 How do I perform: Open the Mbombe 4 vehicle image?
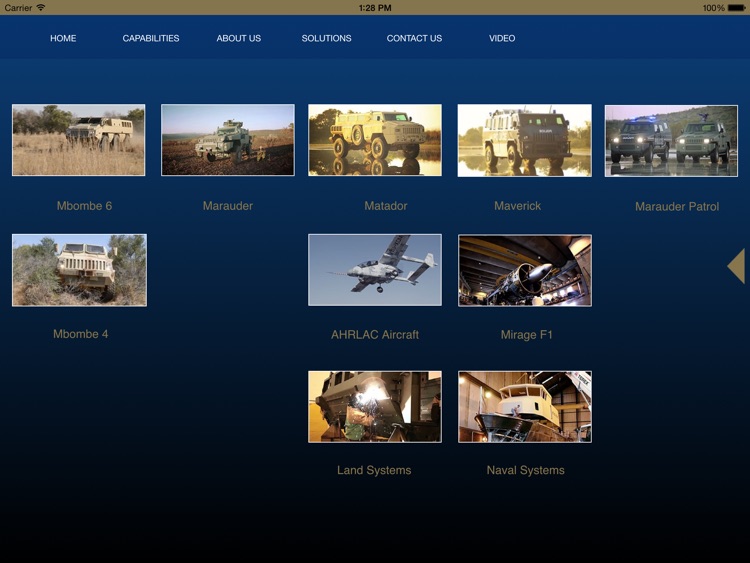click(79, 270)
